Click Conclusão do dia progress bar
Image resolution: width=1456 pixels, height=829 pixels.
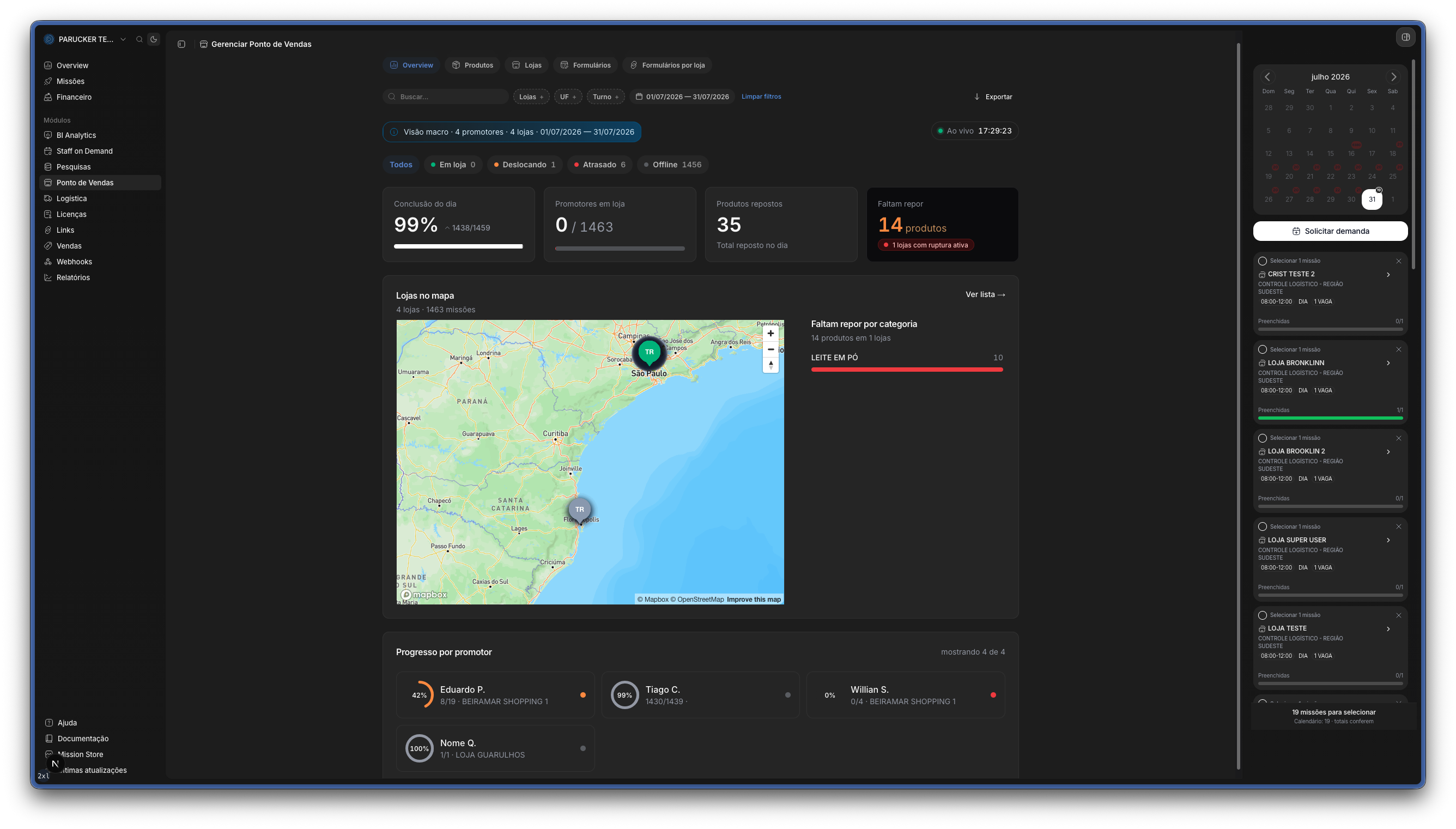pos(458,246)
